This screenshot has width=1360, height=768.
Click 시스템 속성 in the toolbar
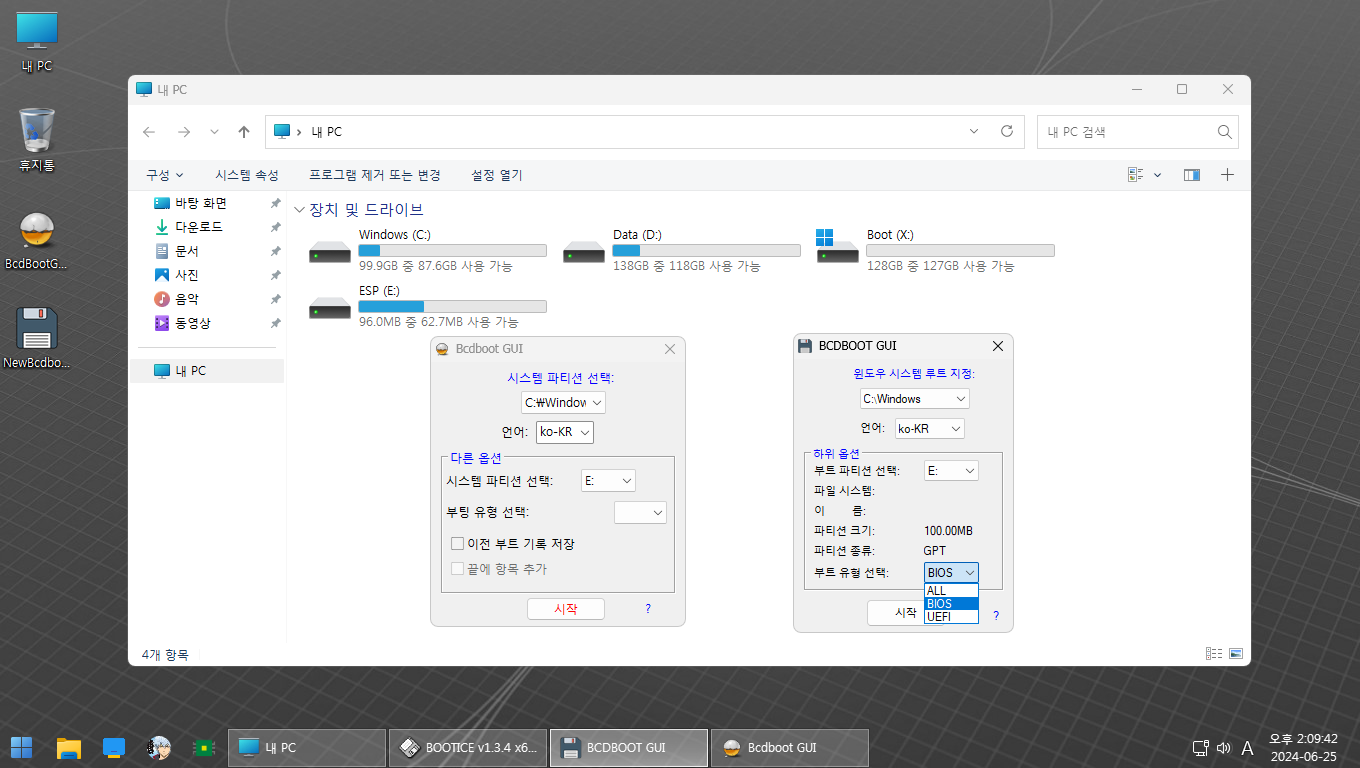pos(247,175)
